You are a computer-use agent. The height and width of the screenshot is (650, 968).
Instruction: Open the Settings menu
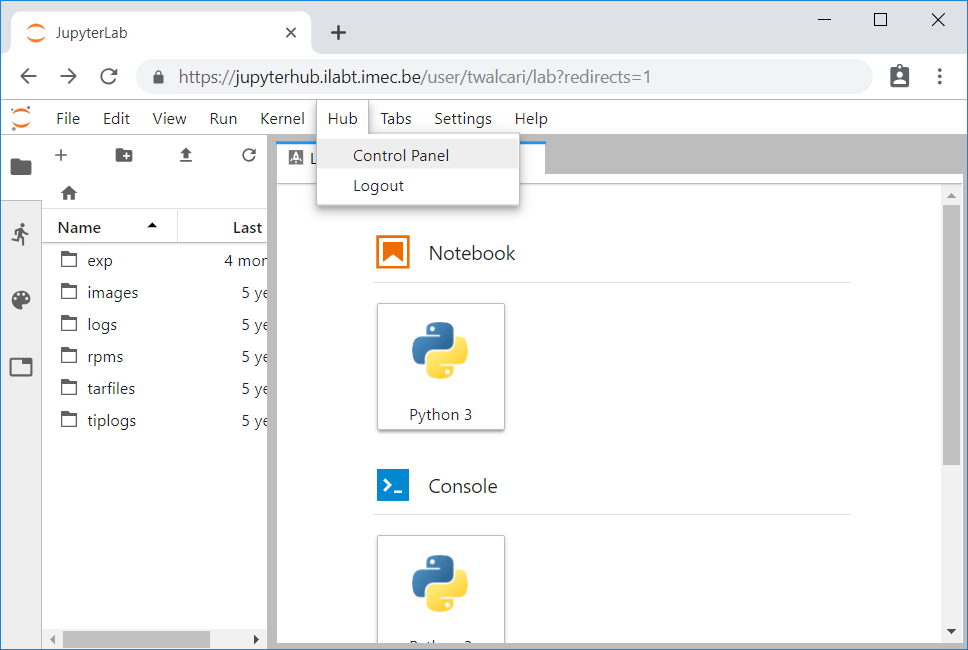coord(463,119)
